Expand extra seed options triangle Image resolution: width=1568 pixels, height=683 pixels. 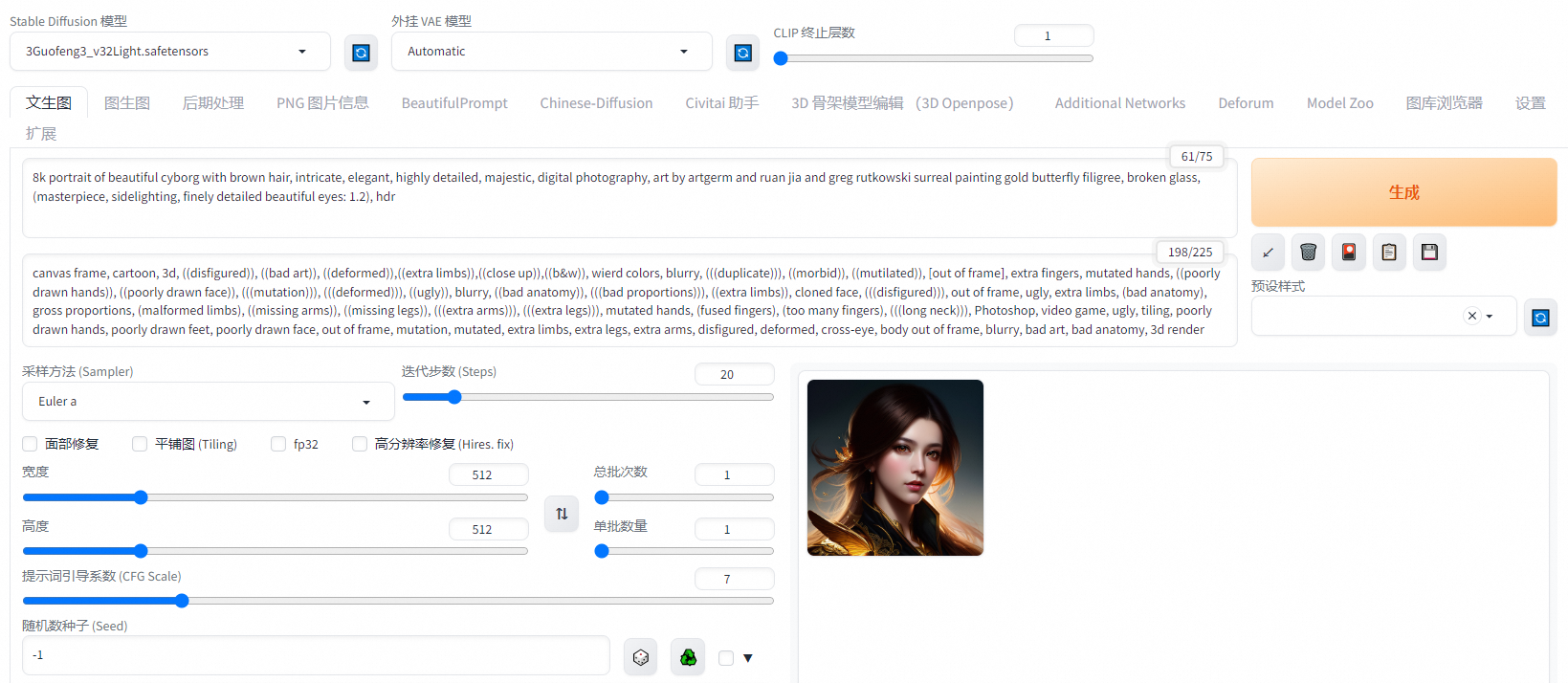click(748, 658)
